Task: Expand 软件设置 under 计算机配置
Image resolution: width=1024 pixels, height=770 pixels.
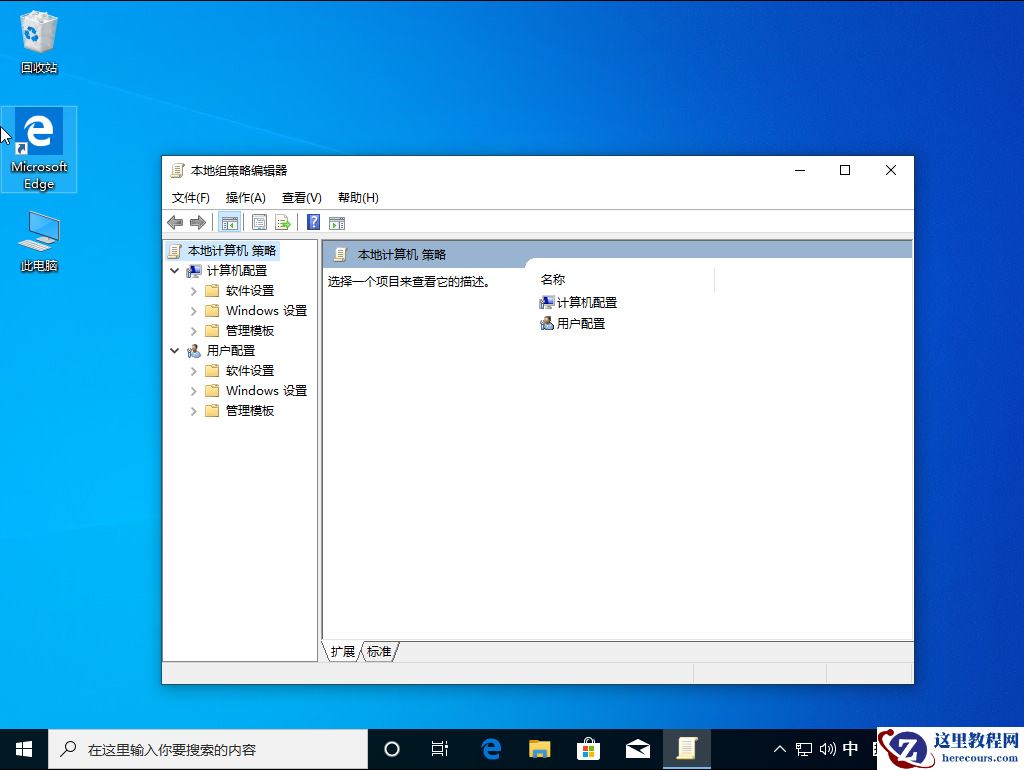Action: [x=192, y=290]
